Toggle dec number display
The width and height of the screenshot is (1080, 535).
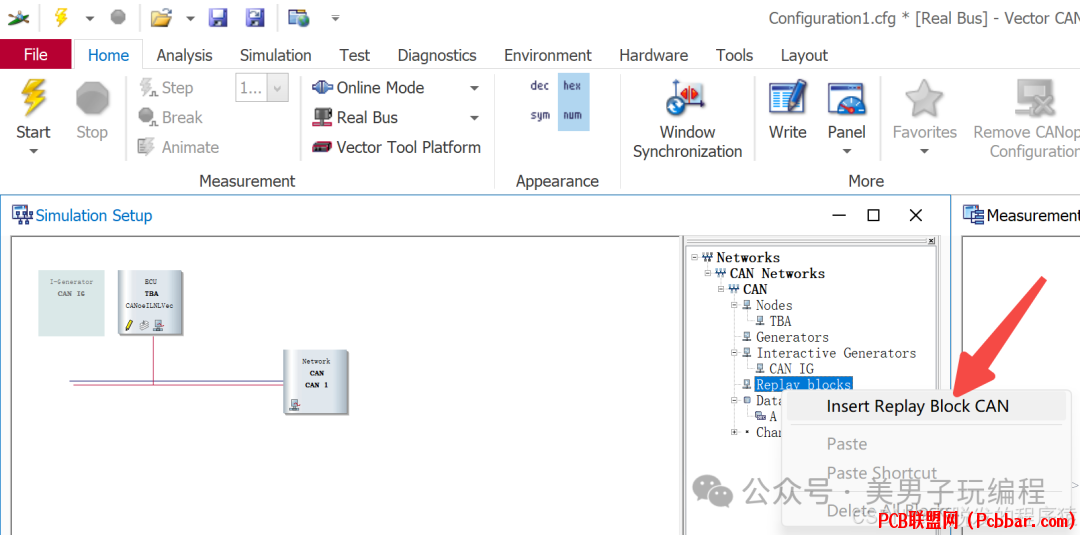tap(540, 86)
